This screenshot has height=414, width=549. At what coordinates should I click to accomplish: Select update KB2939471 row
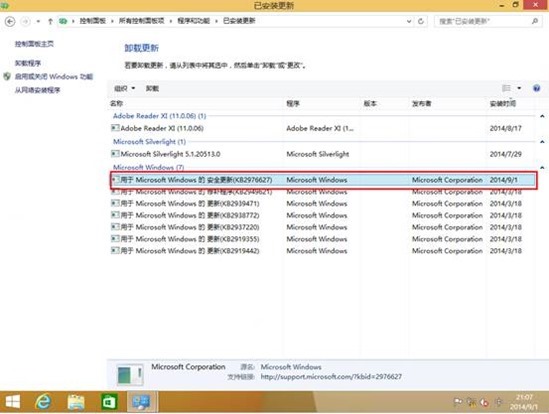click(x=323, y=203)
